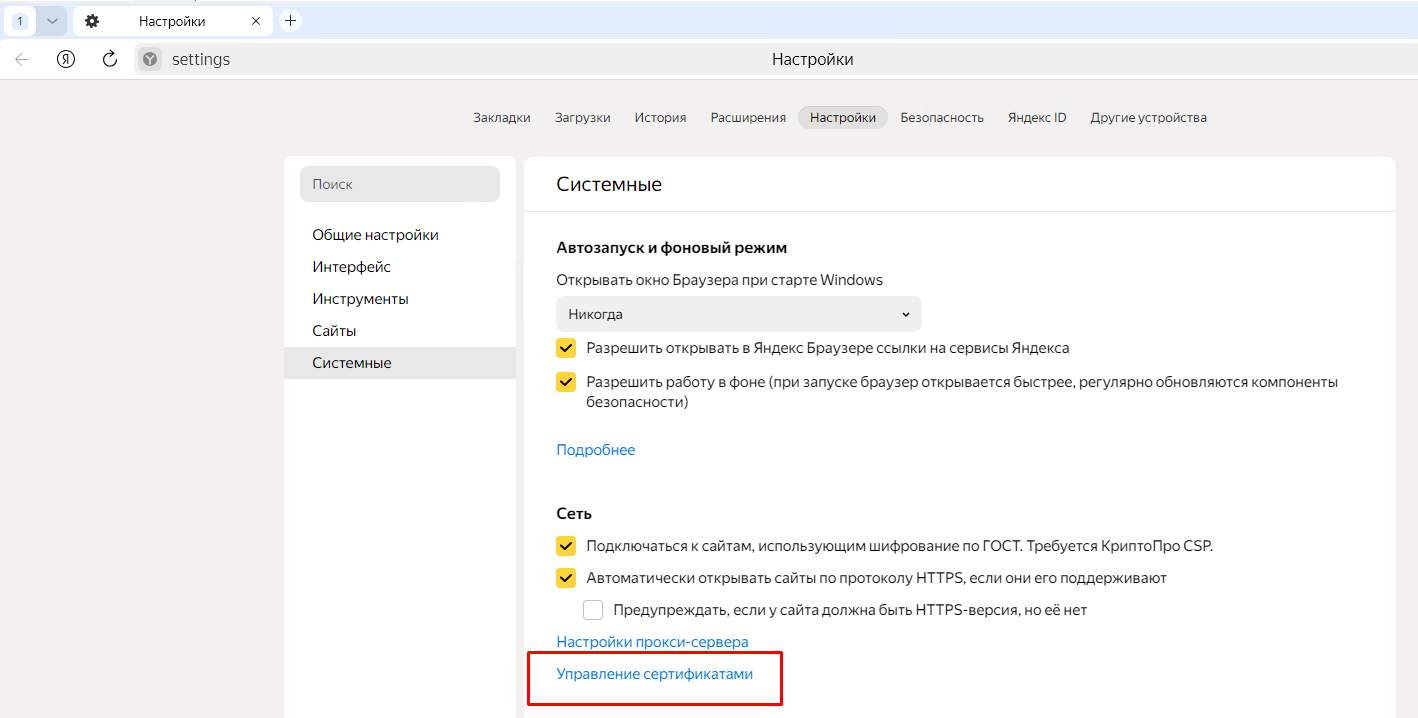1418x718 pixels.
Task: Open a new tab with the plus icon
Action: pos(290,20)
